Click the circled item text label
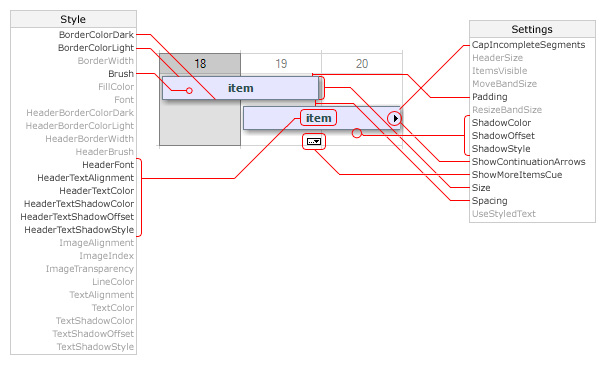 (318, 118)
